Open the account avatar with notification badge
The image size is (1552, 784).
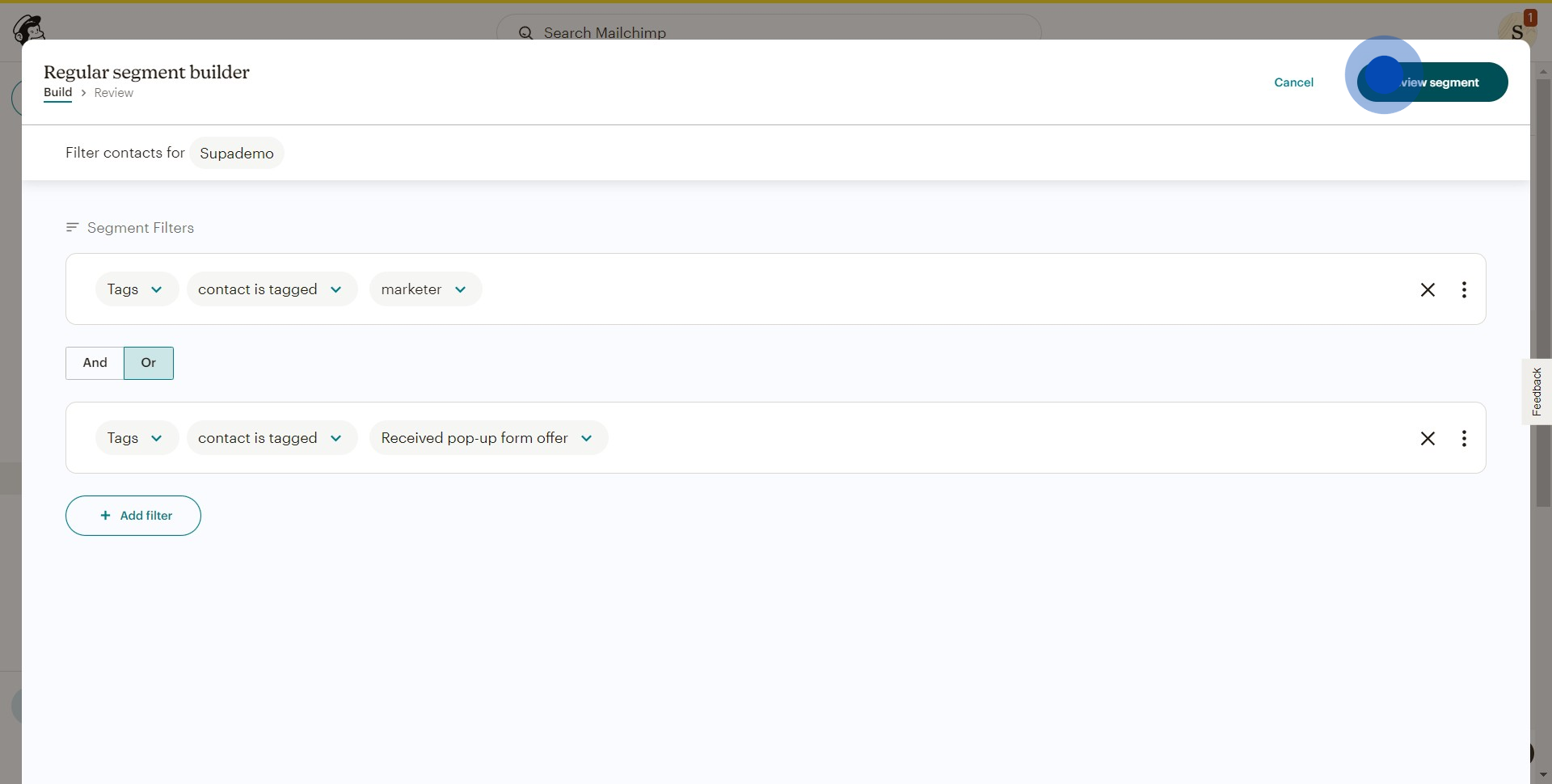coord(1516,29)
